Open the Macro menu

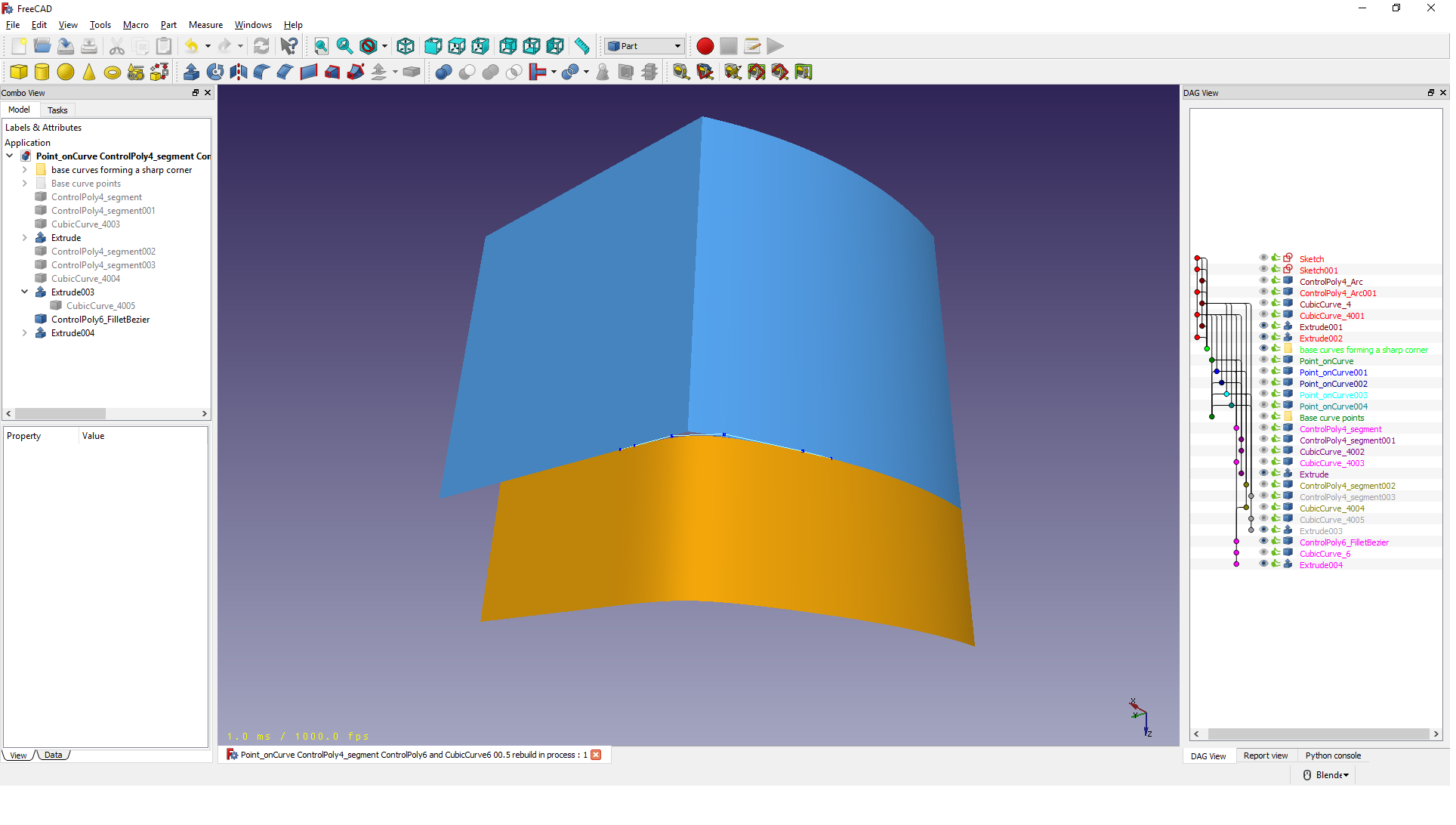pyautogui.click(x=136, y=25)
